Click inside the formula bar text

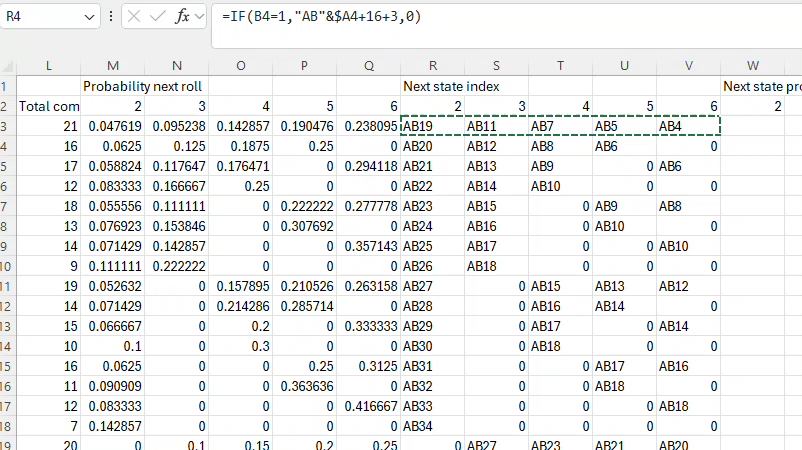500,17
